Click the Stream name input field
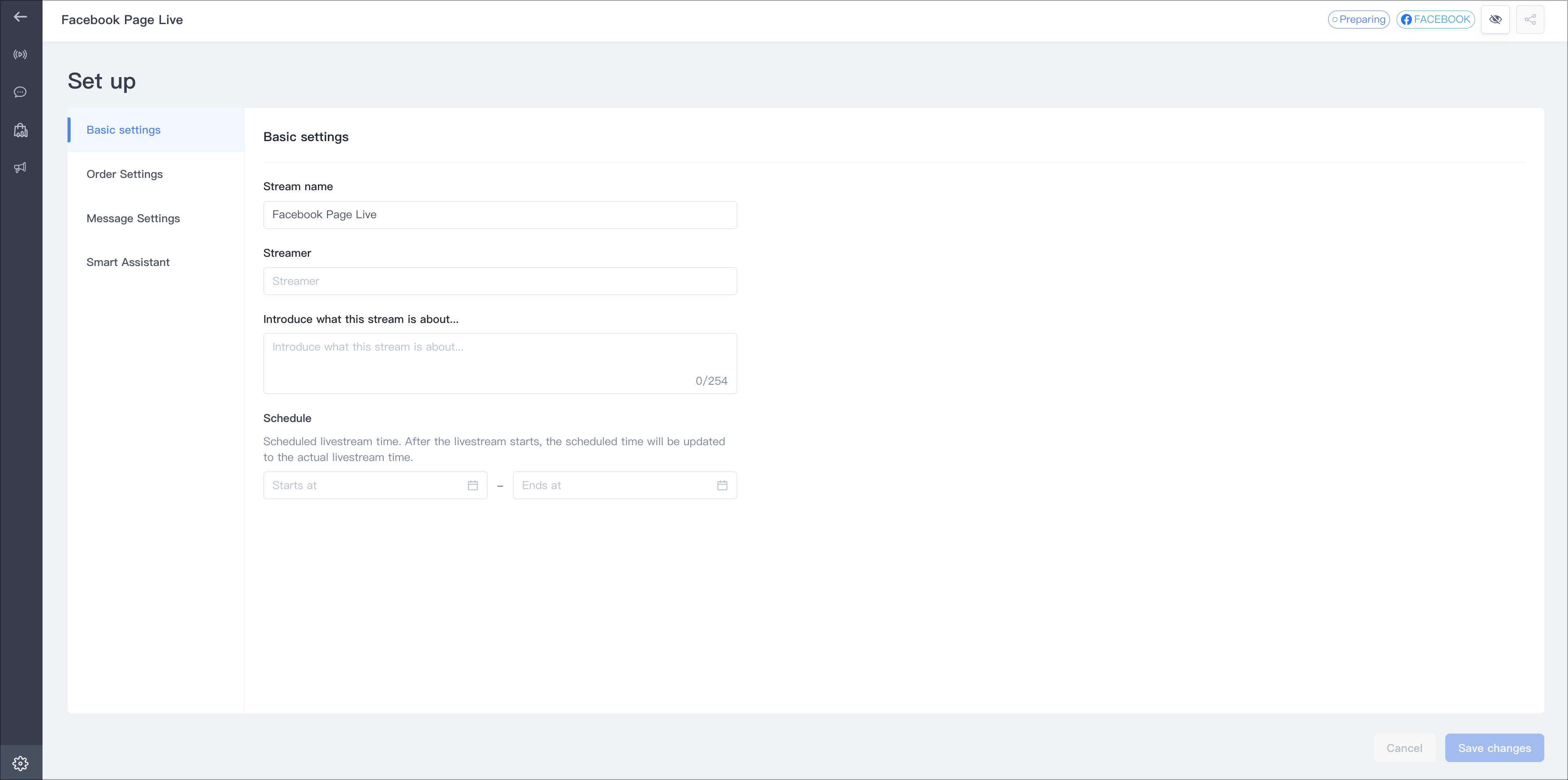This screenshot has width=1568, height=780. 500,215
